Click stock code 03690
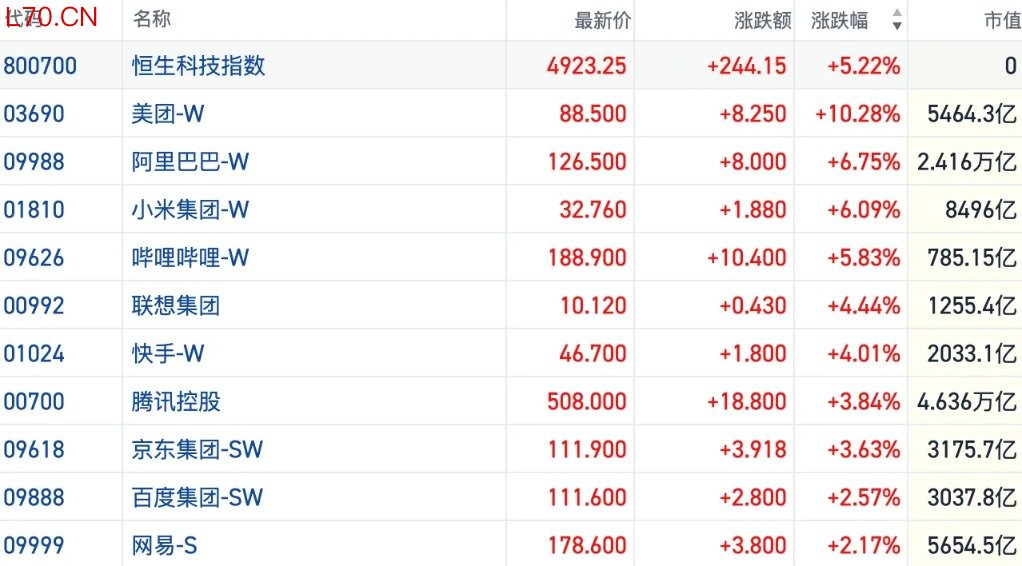This screenshot has height=566, width=1022. [34, 113]
